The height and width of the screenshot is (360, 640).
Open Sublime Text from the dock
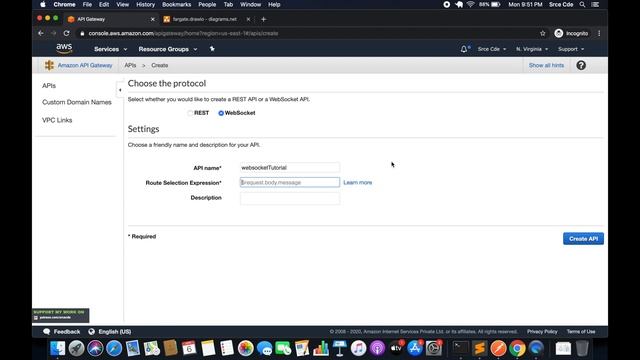[x=480, y=348]
